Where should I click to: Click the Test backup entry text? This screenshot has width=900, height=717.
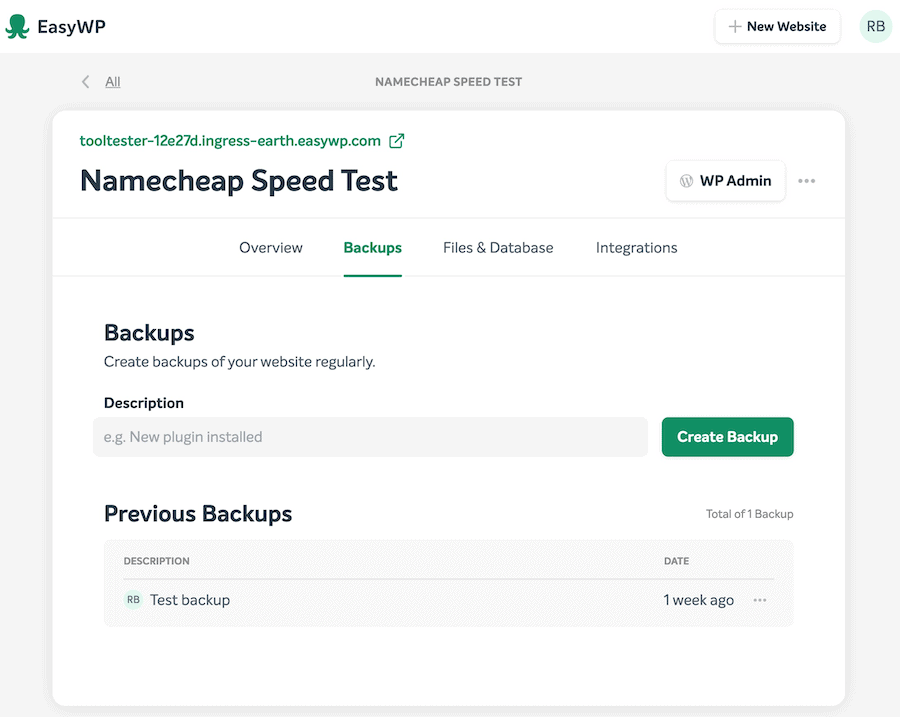click(190, 600)
